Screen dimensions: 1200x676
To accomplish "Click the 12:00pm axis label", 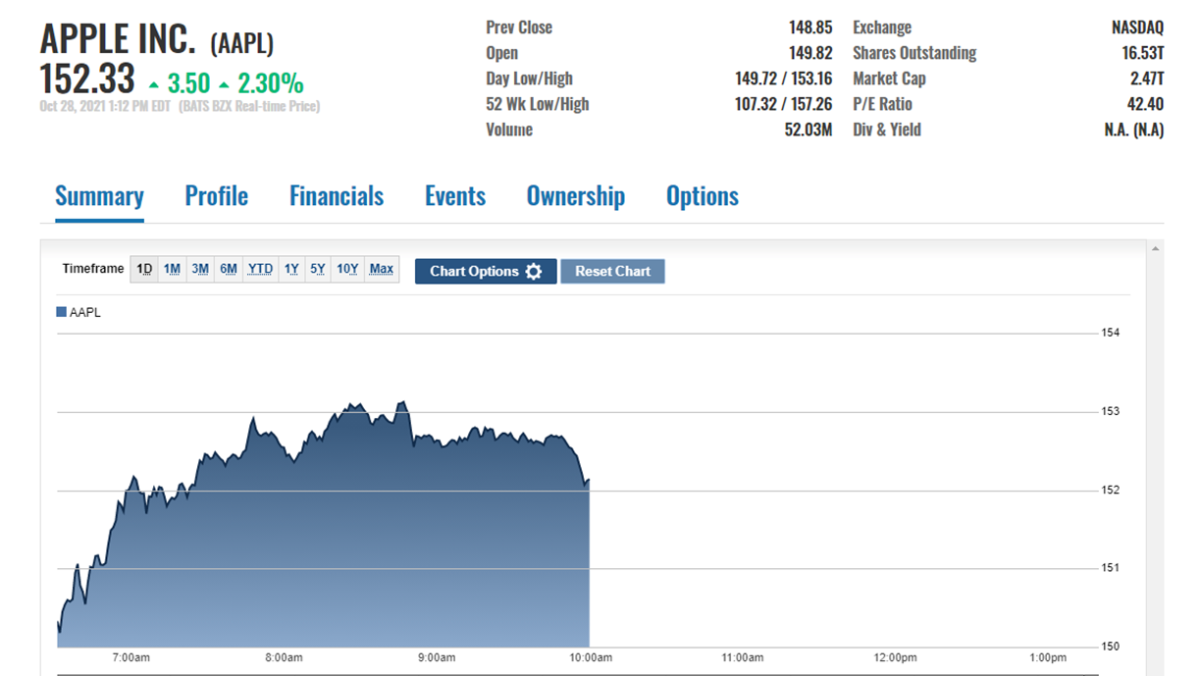I will pyautogui.click(x=895, y=658).
